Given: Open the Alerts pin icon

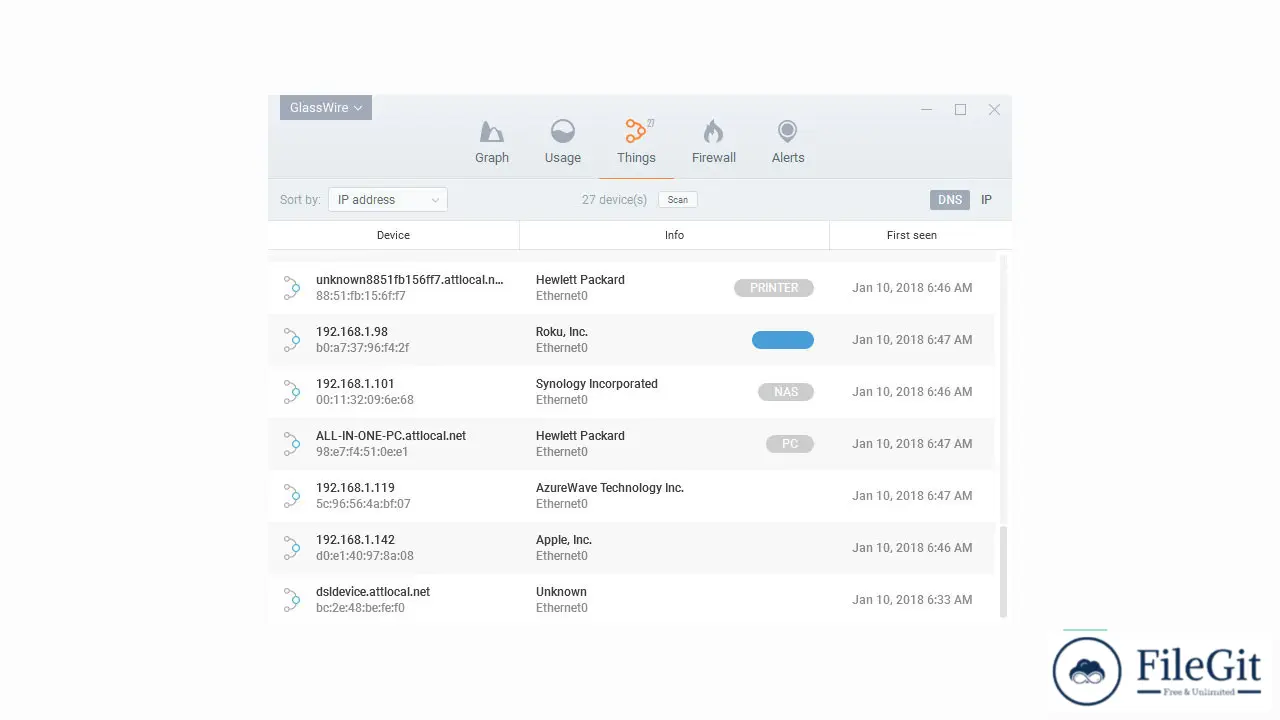Looking at the screenshot, I should point(787,131).
